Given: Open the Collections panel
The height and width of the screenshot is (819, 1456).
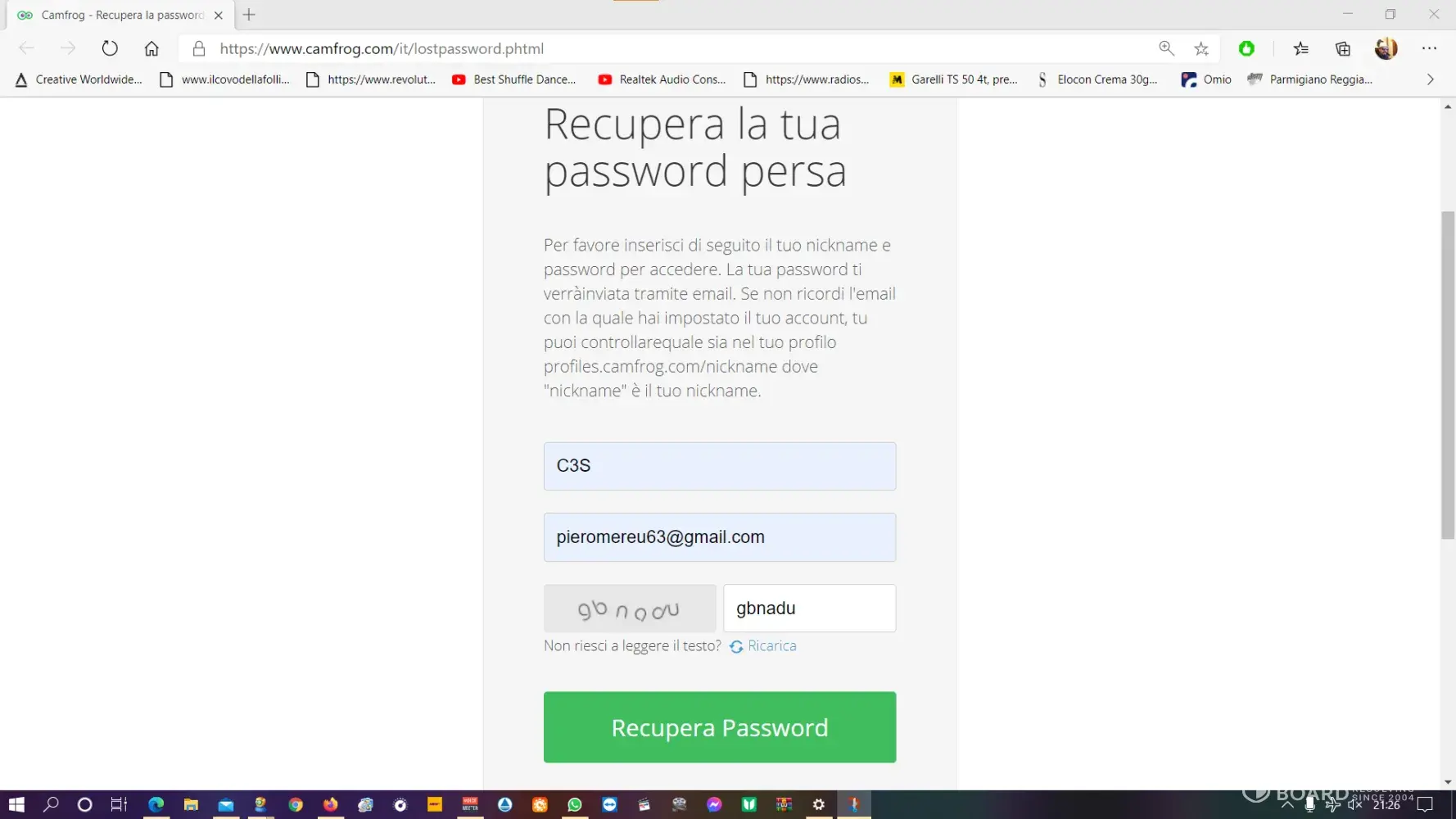Looking at the screenshot, I should point(1343,48).
